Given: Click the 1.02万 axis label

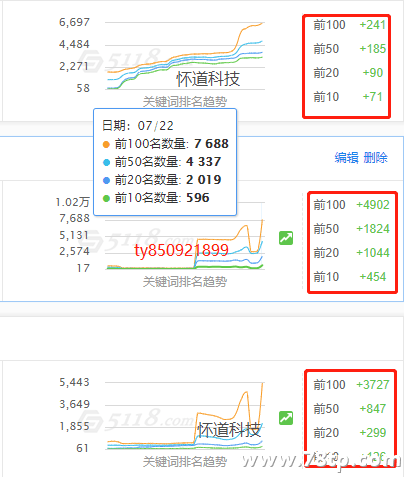Looking at the screenshot, I should point(73,202).
